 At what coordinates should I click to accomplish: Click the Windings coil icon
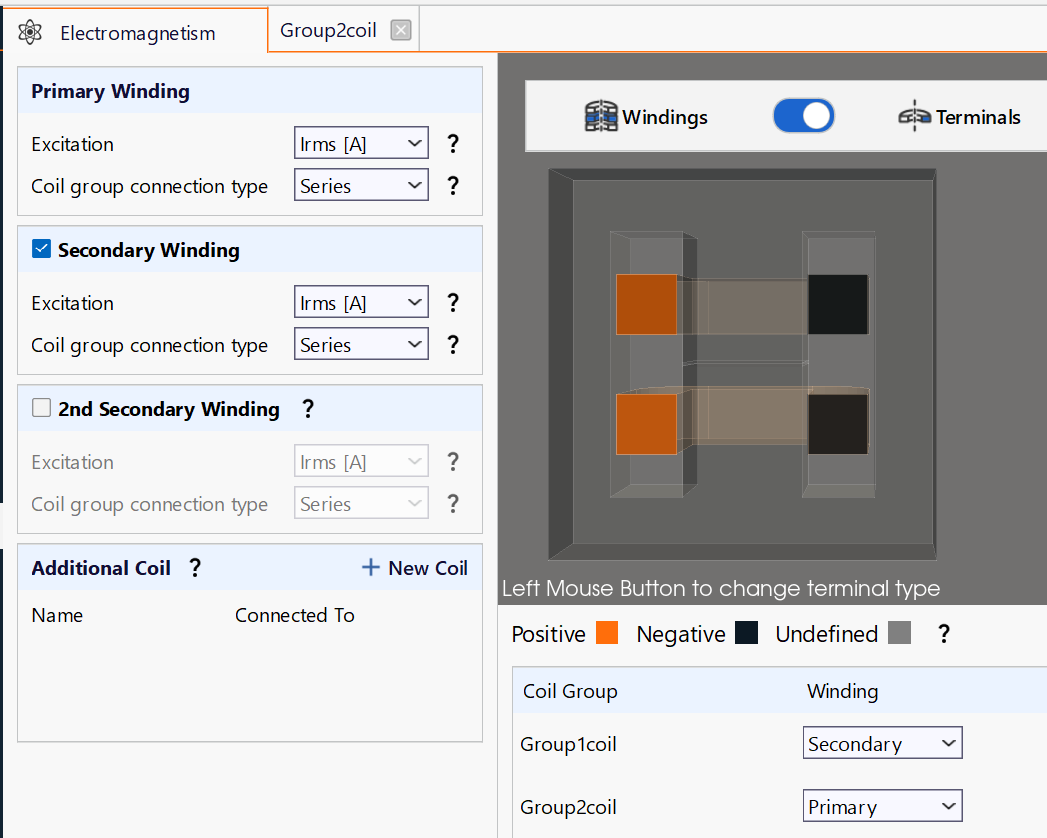point(601,116)
